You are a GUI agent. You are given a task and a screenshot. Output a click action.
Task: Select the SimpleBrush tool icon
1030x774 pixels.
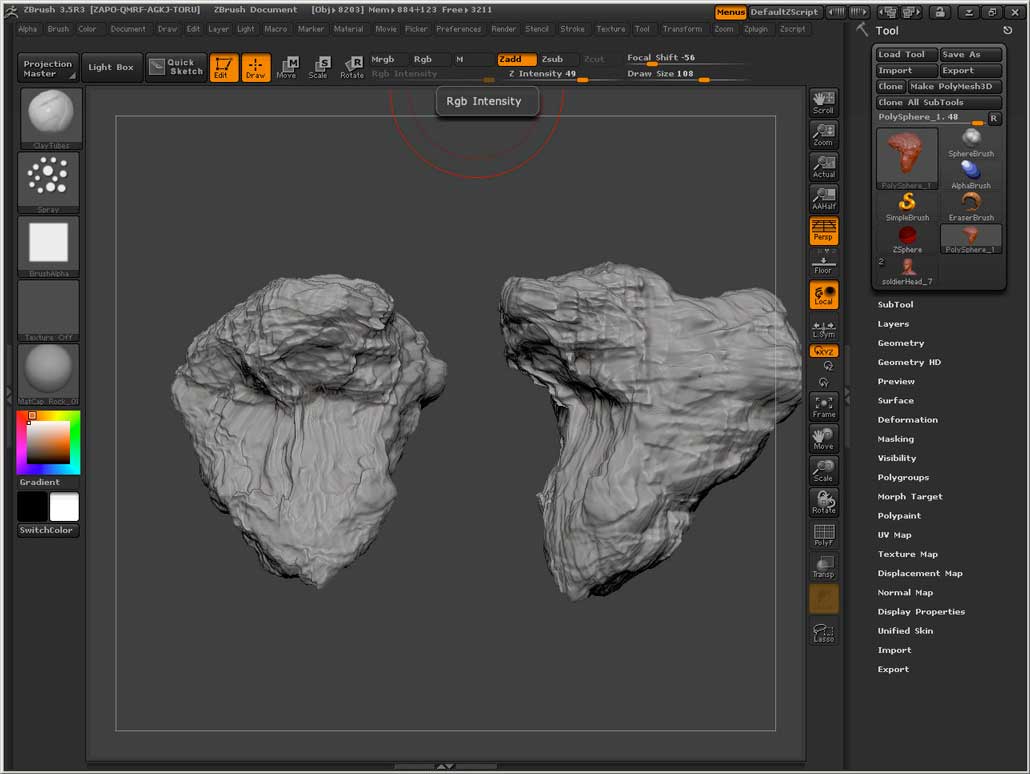pos(907,205)
